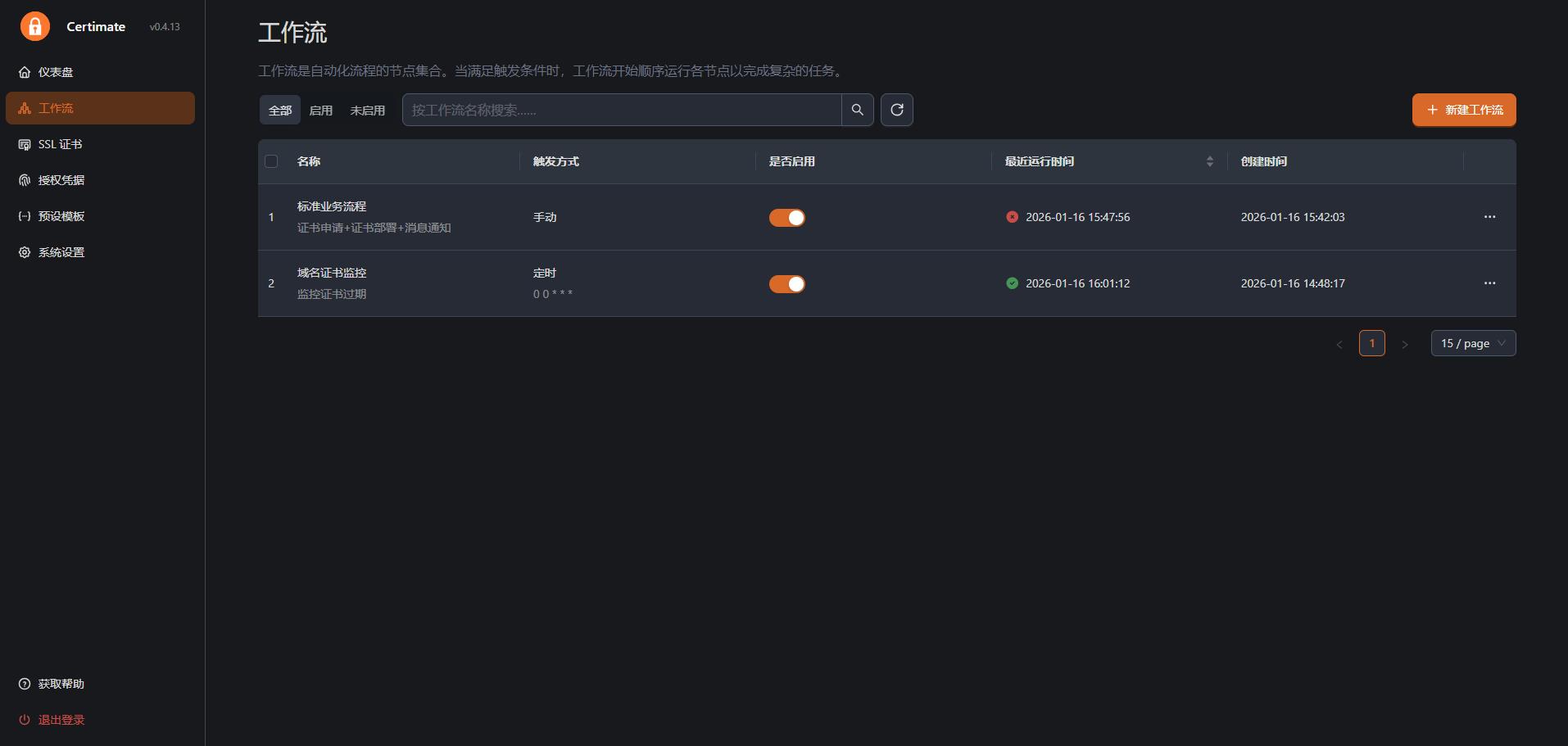Viewport: 1568px width, 746px height.
Task: Click the v0.4.13 version label
Action: click(165, 27)
